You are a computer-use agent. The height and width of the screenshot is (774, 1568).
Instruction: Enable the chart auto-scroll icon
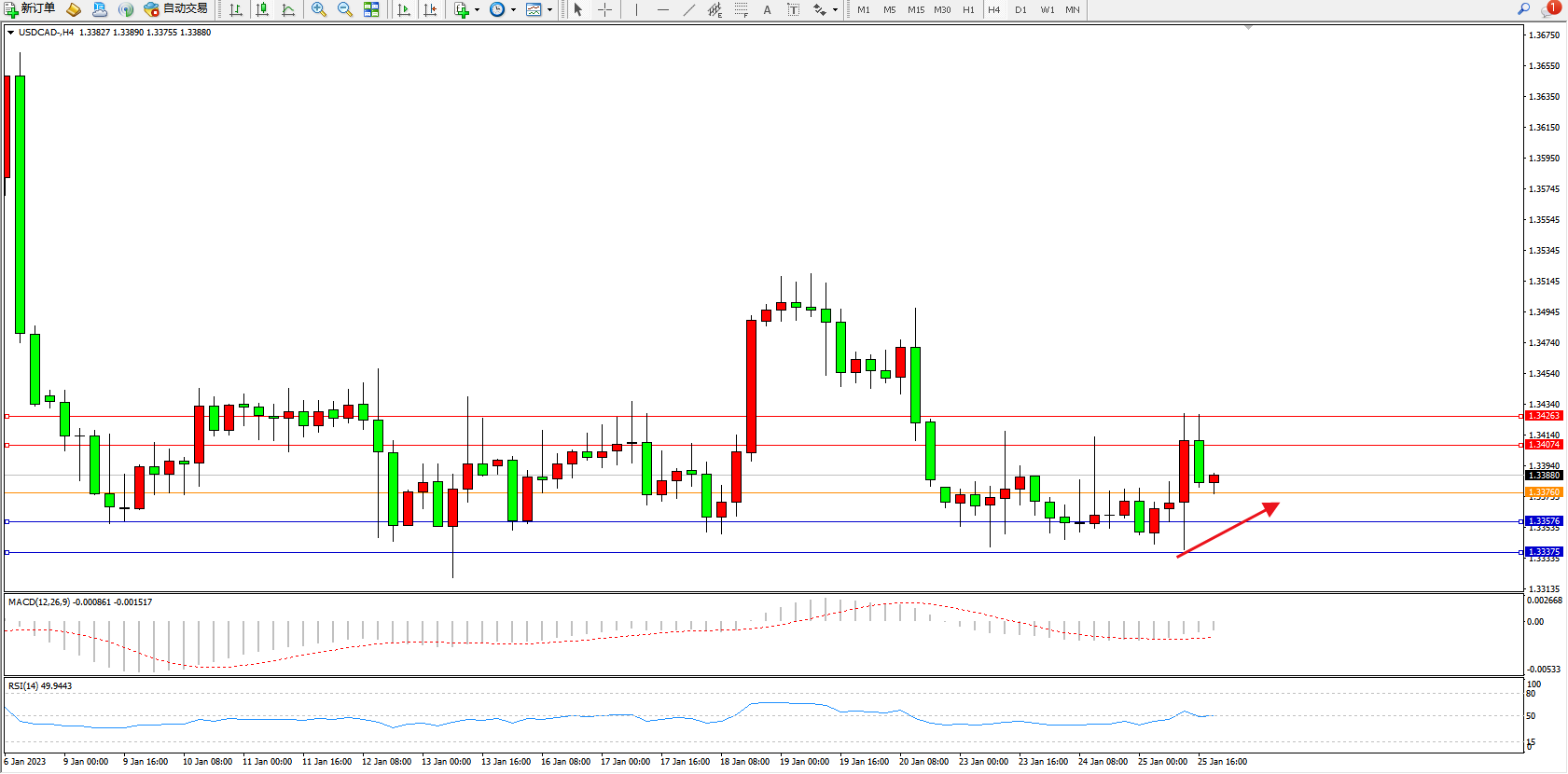404,9
